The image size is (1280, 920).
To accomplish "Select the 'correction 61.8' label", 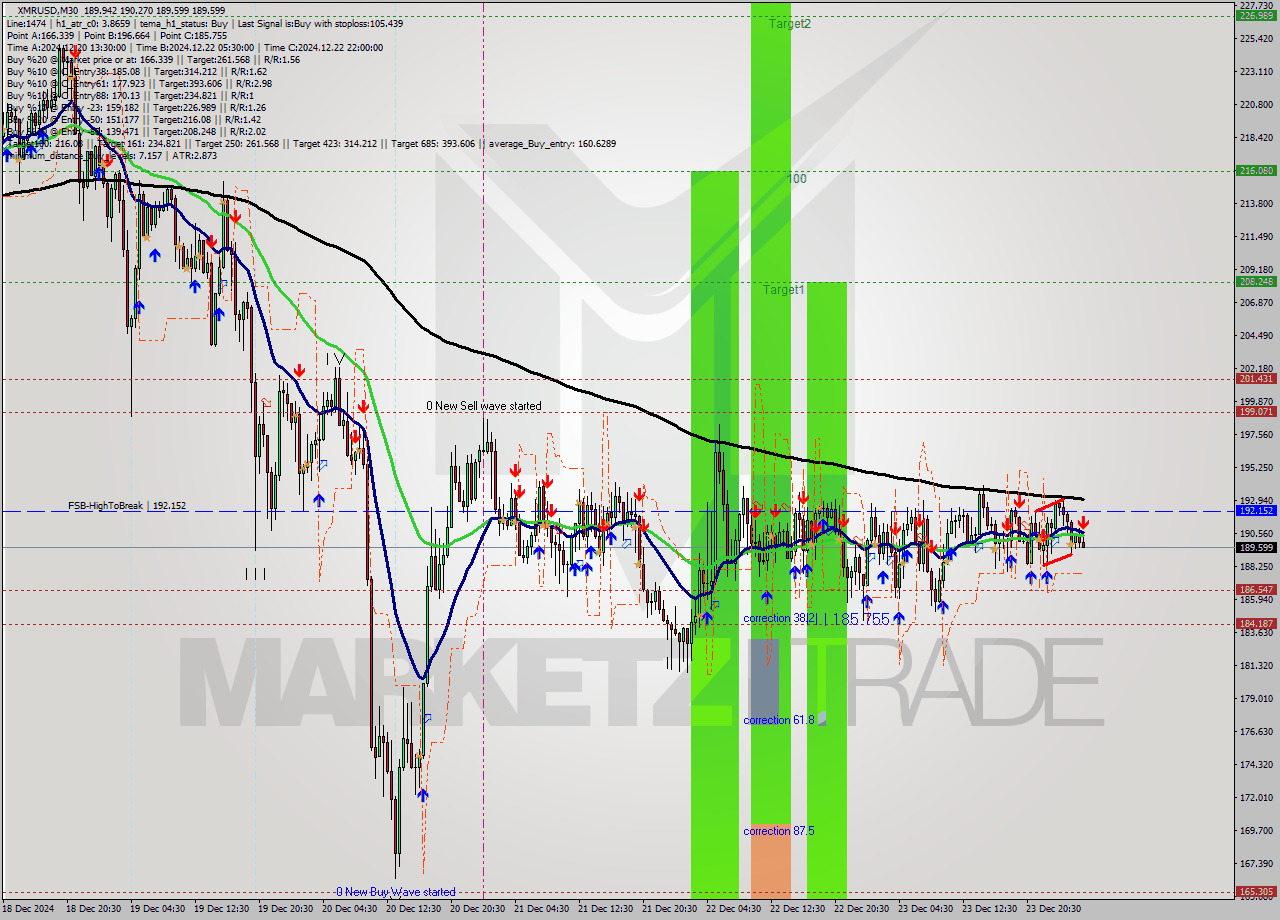I will tap(780, 719).
